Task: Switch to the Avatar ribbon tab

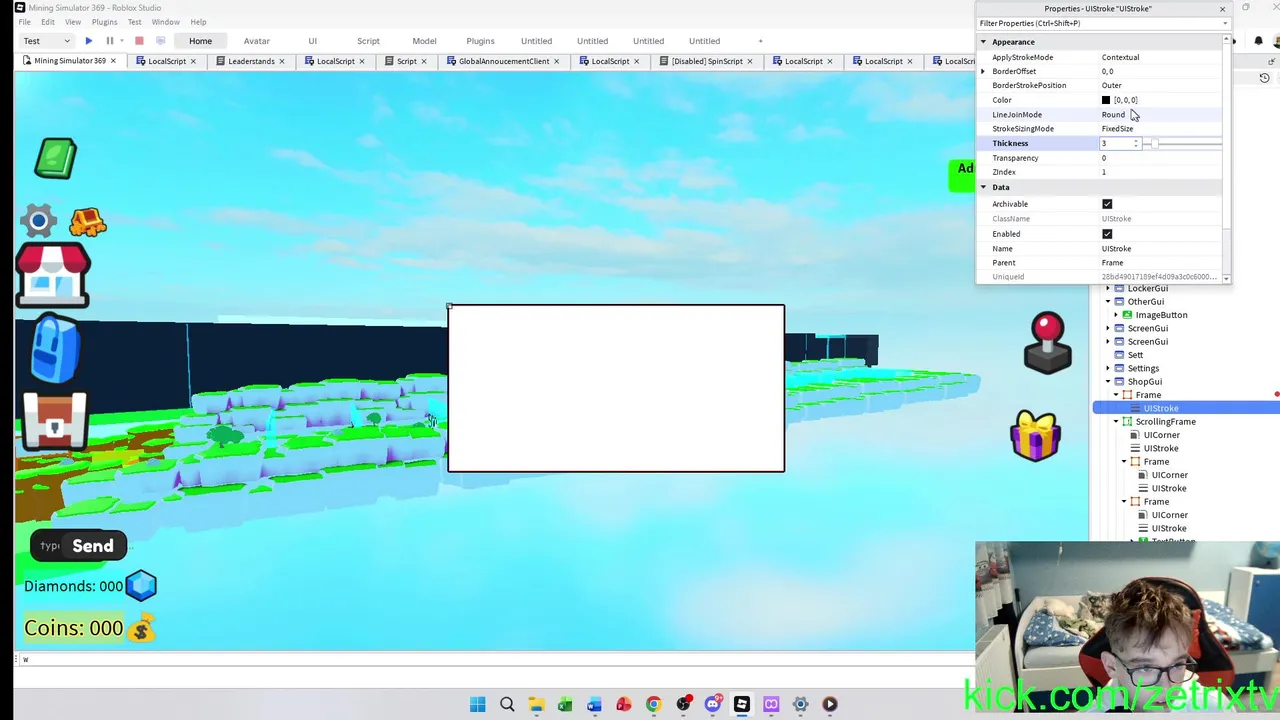Action: tap(257, 41)
